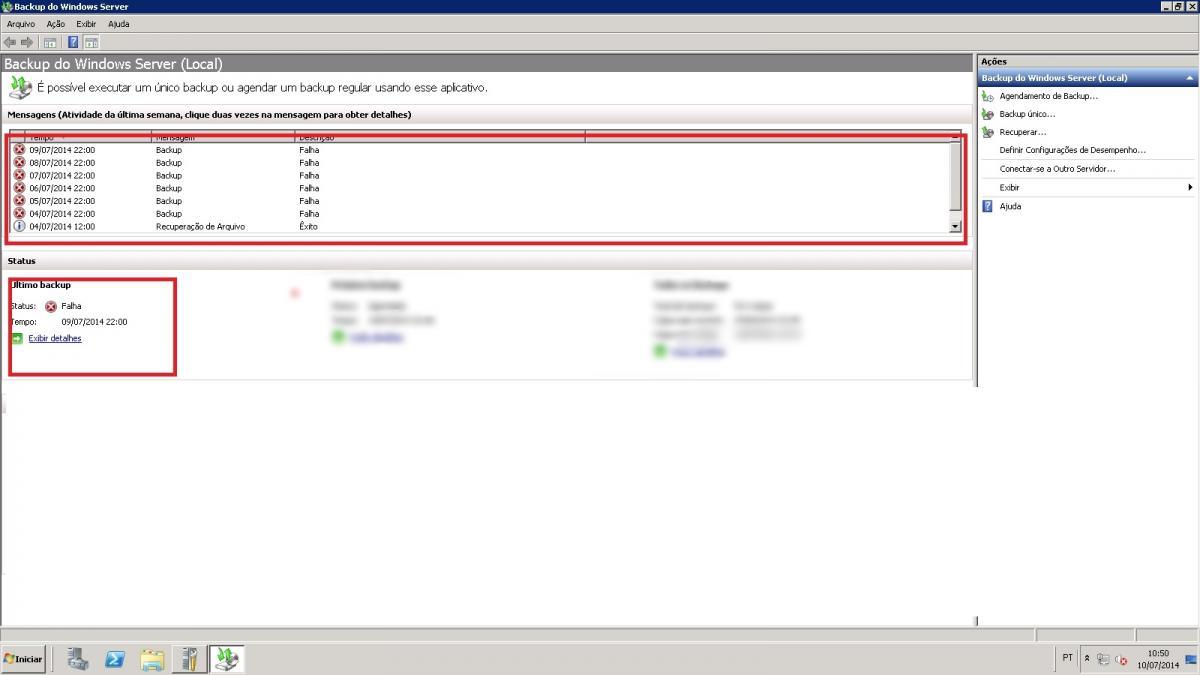Click the backup drive icon beside the intro text

coord(20,87)
